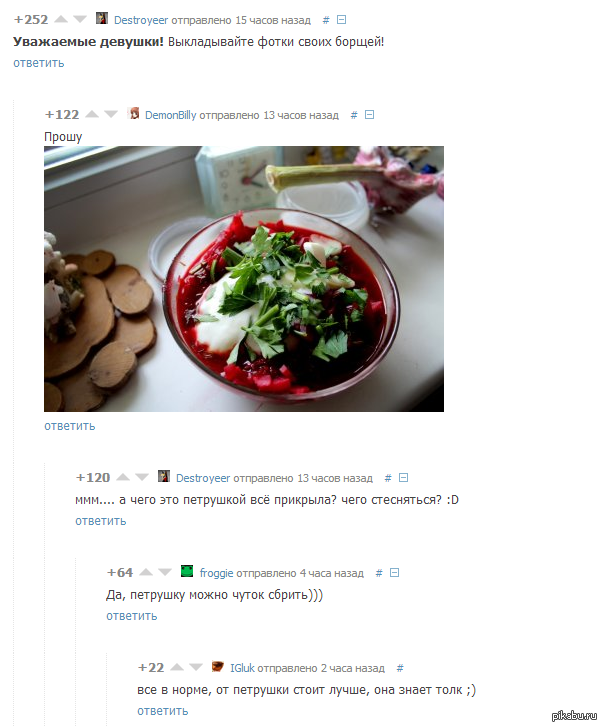Collapse Destroyeer's top comment thread

[341, 19]
